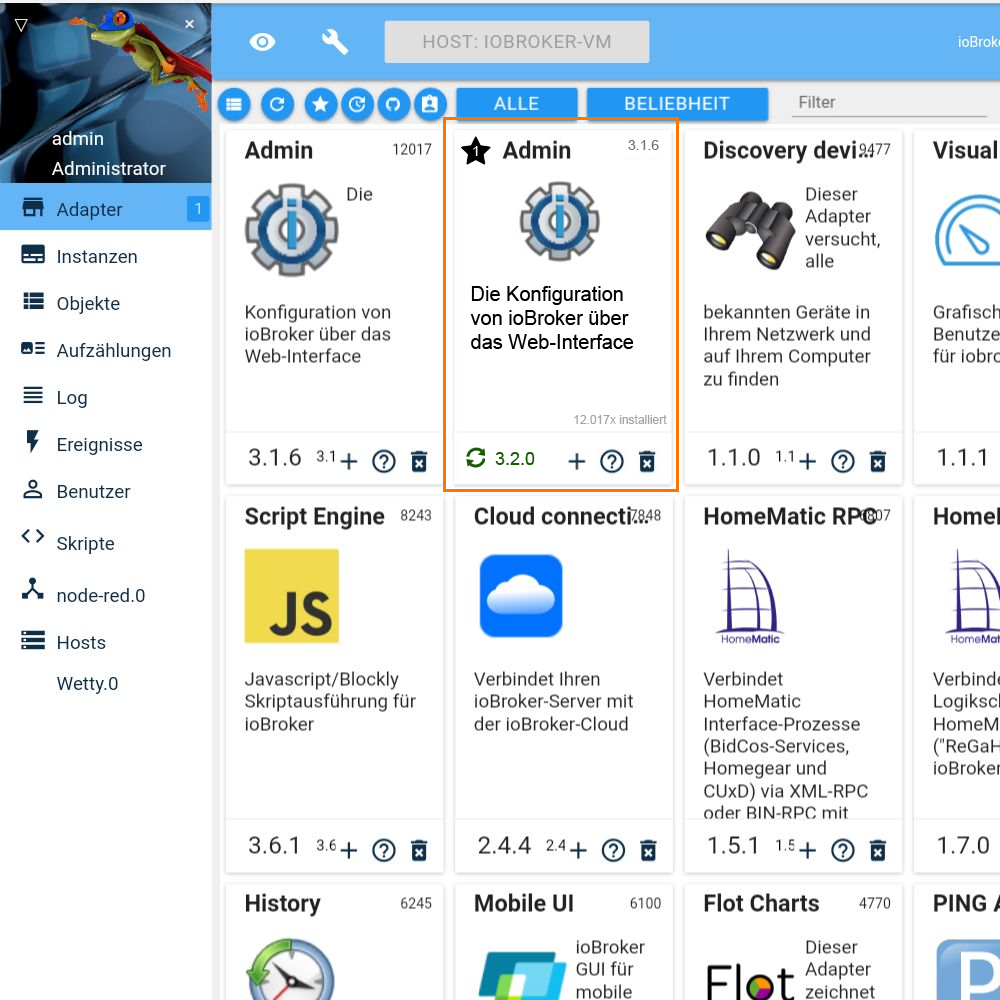Add a Script Engine instance
This screenshot has width=1000, height=1000.
coord(348,850)
